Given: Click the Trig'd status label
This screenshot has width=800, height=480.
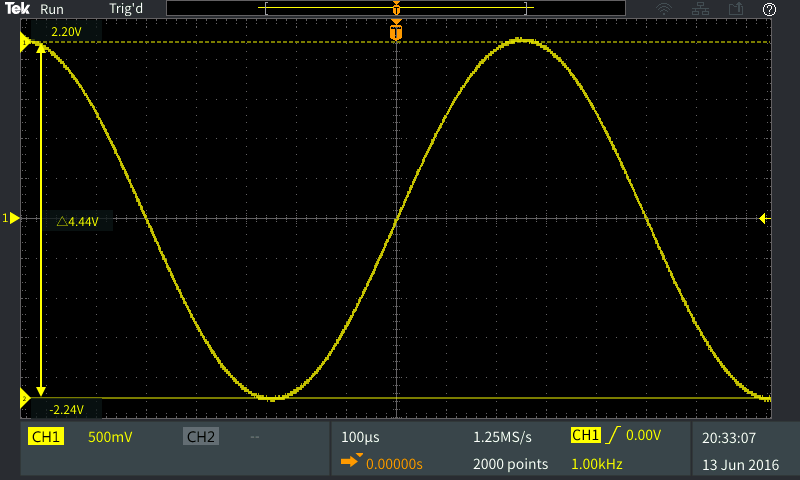Looking at the screenshot, I should (125, 9).
